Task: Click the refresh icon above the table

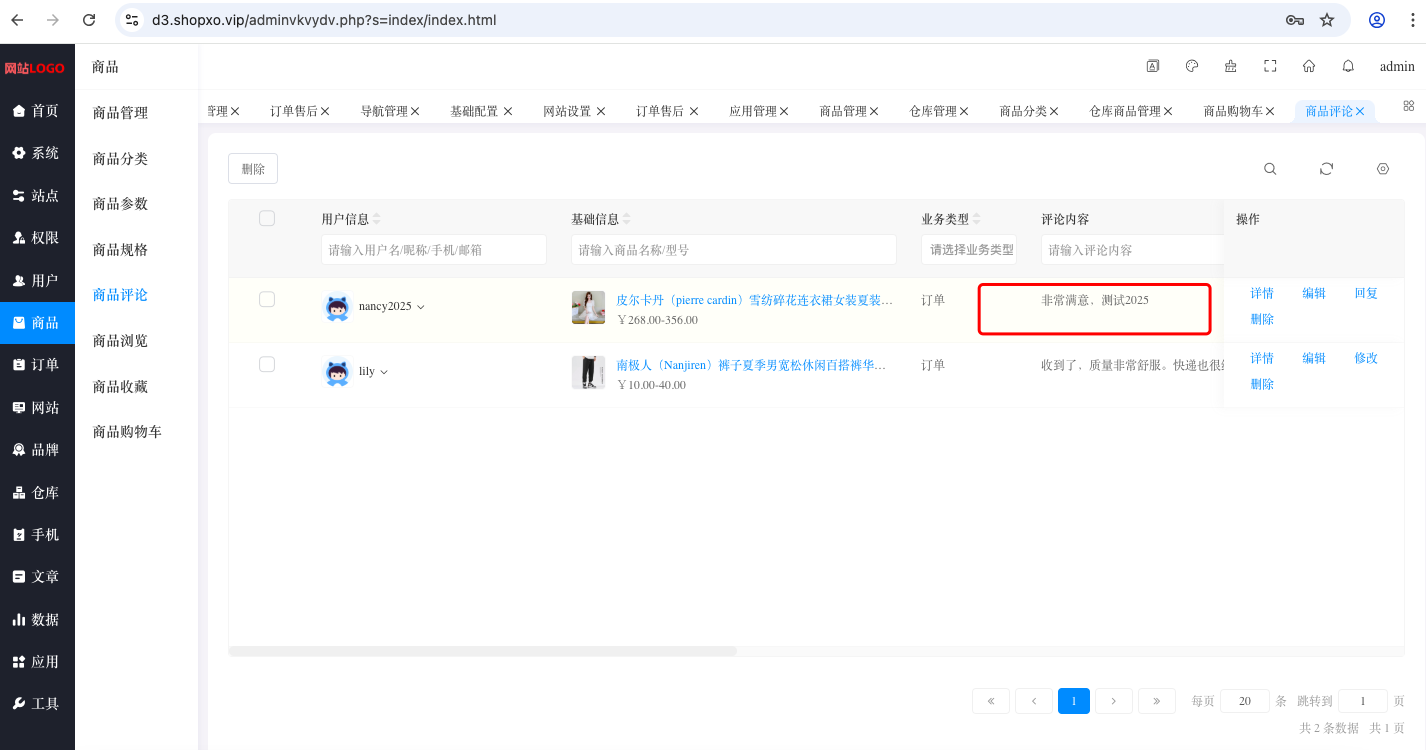Action: (1326, 169)
